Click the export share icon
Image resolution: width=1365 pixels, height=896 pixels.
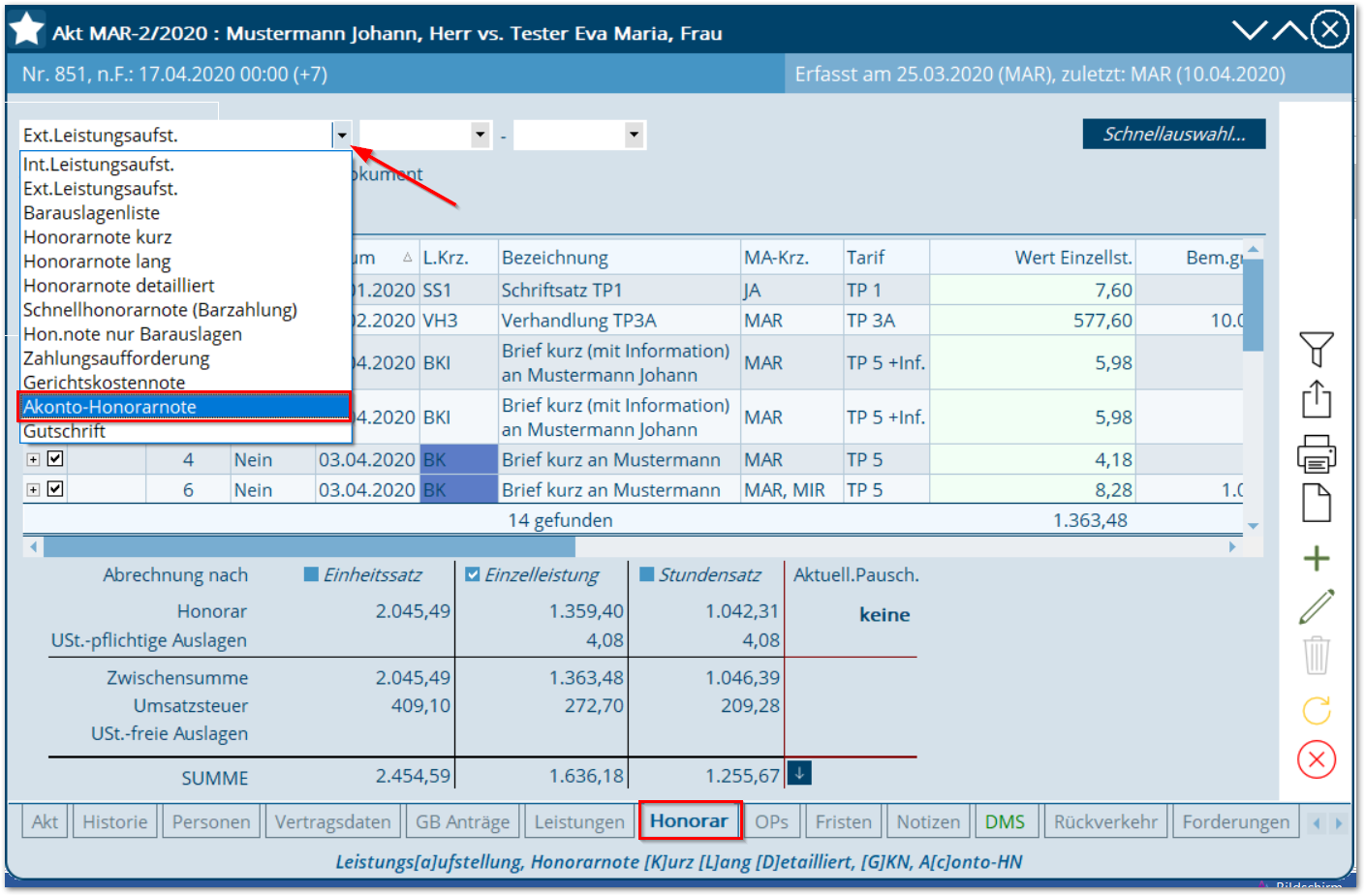(x=1317, y=399)
